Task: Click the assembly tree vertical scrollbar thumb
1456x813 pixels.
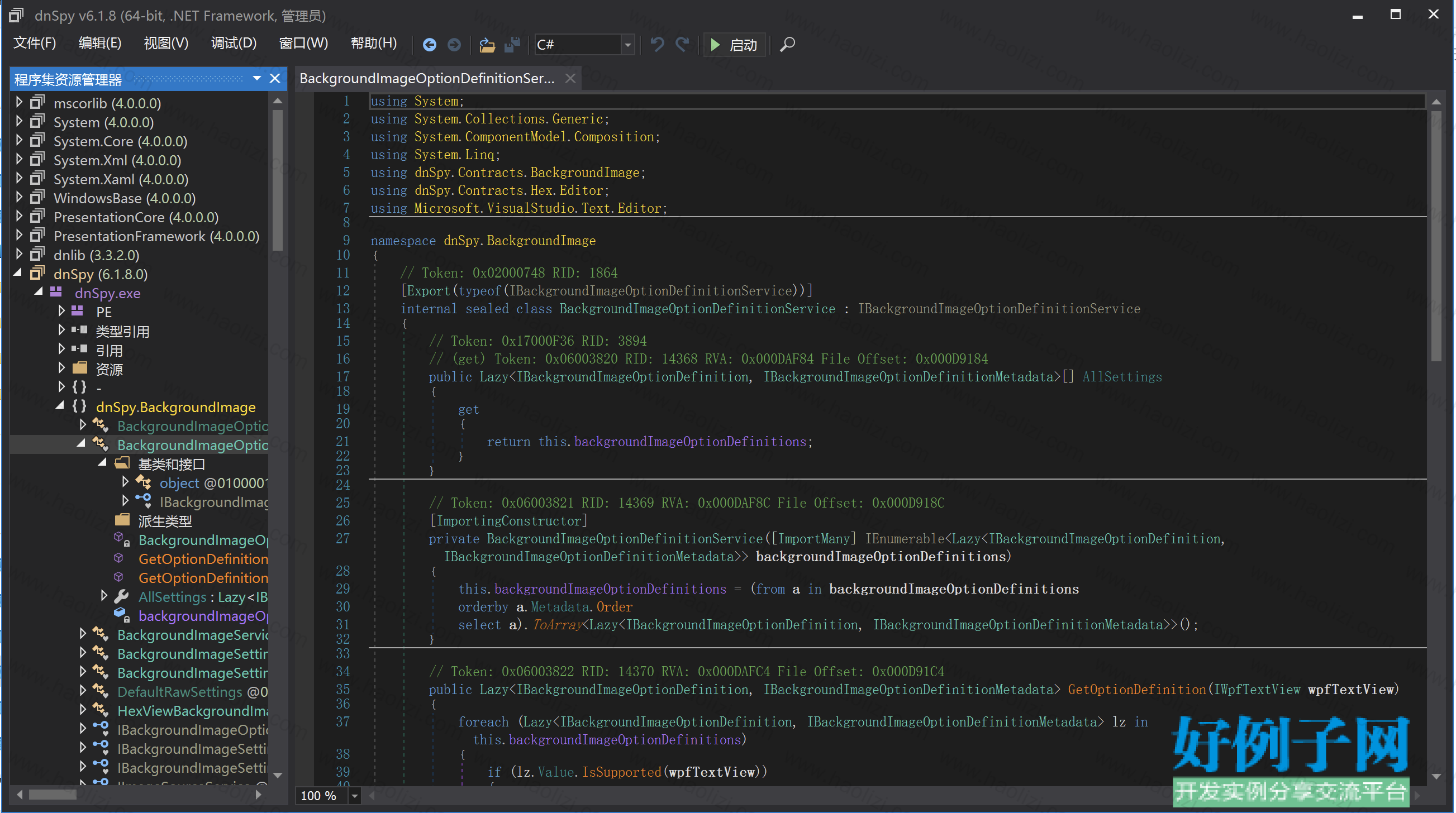Action: point(277,180)
